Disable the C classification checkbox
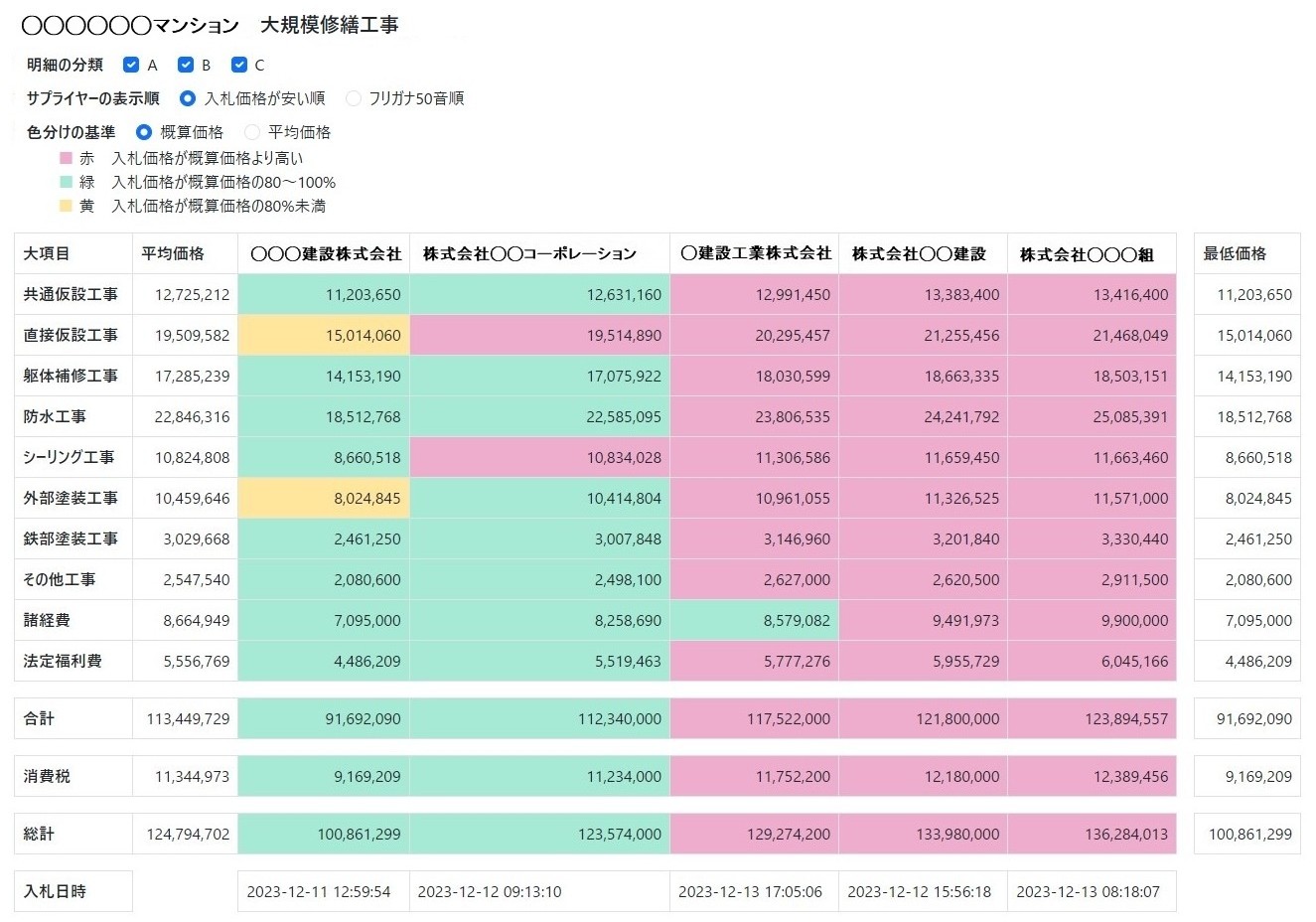The image size is (1316, 922). (239, 65)
